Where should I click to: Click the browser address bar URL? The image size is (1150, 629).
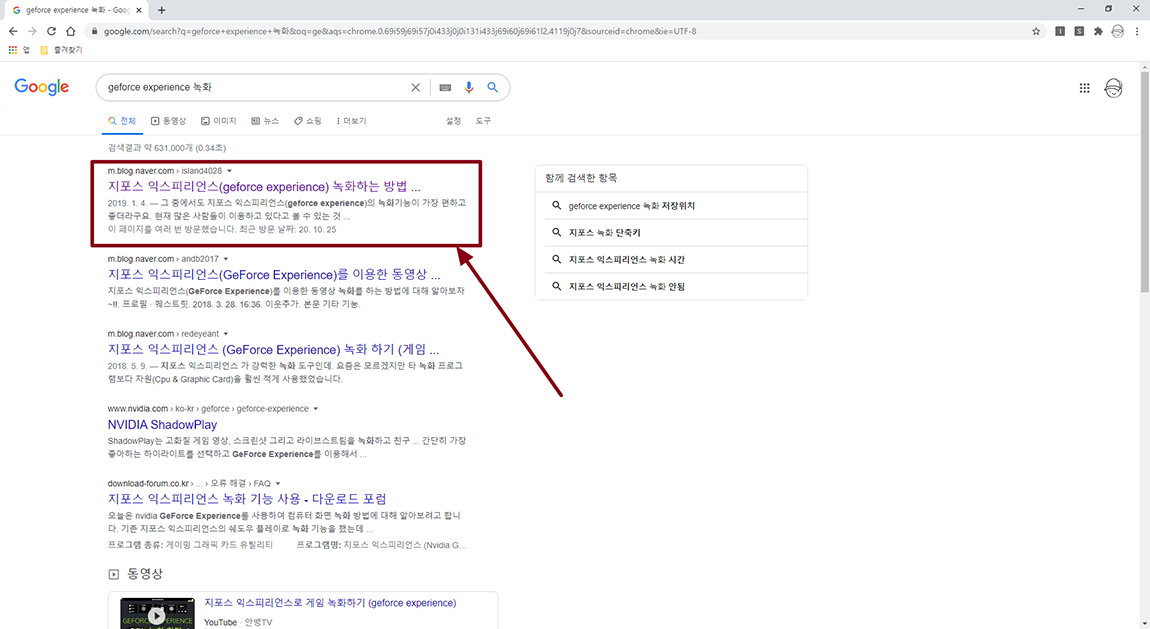click(400, 32)
